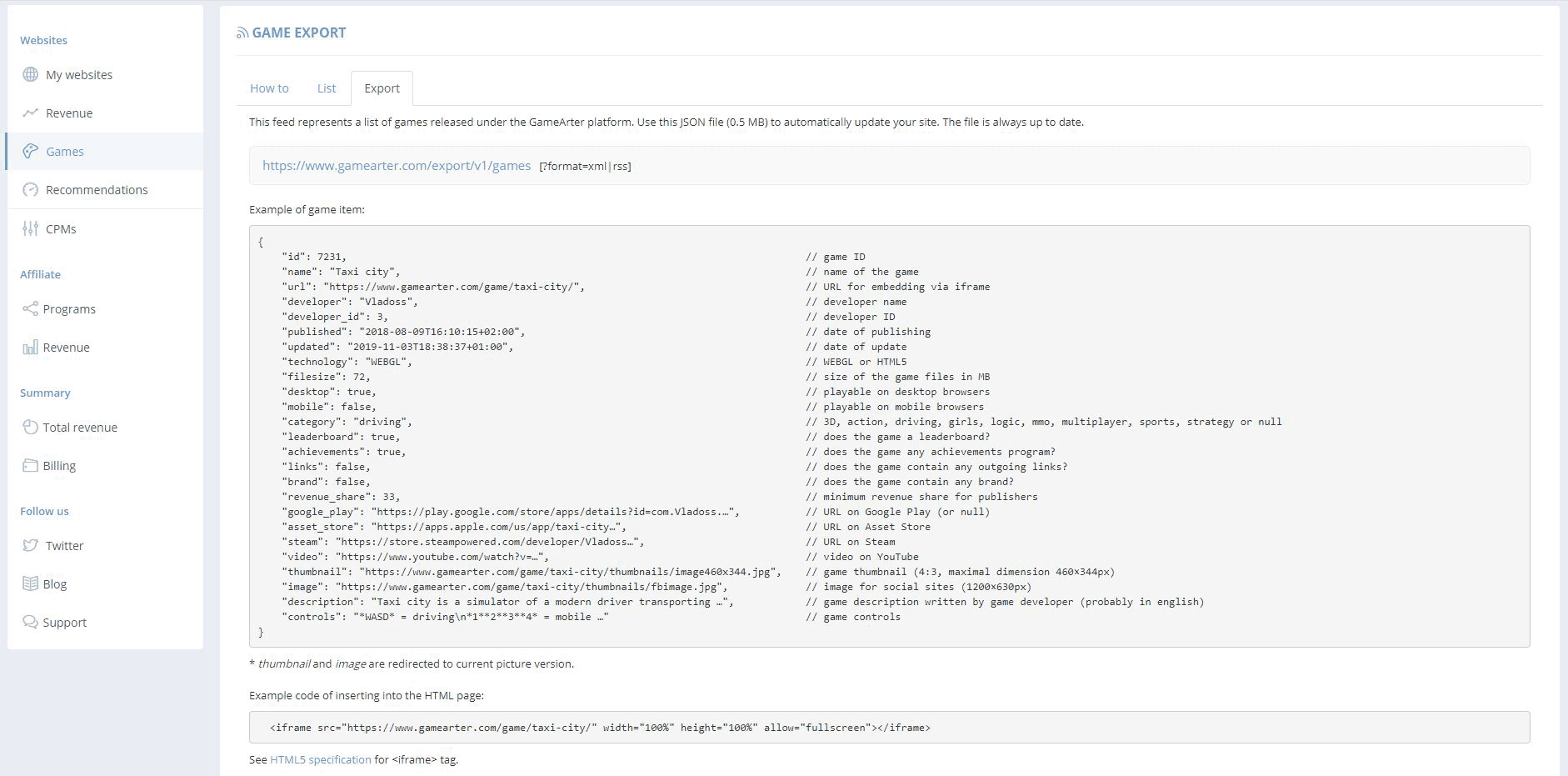This screenshot has width=1568, height=776.
Task: Click the "name": "Taxi city" line
Action: point(341,272)
